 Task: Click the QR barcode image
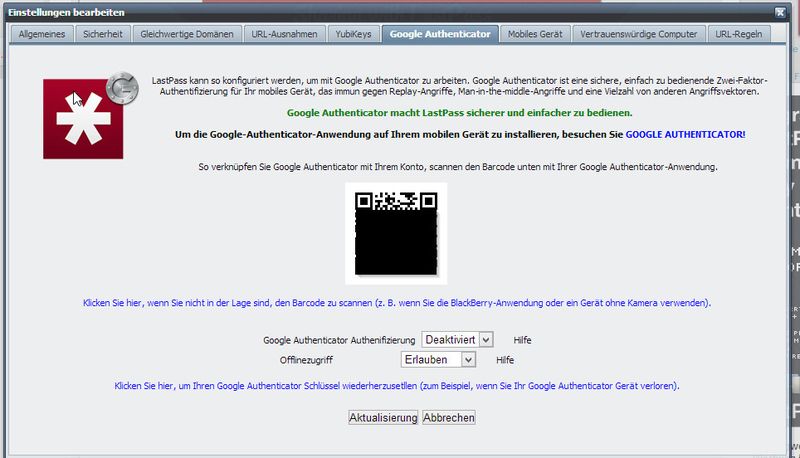396,234
